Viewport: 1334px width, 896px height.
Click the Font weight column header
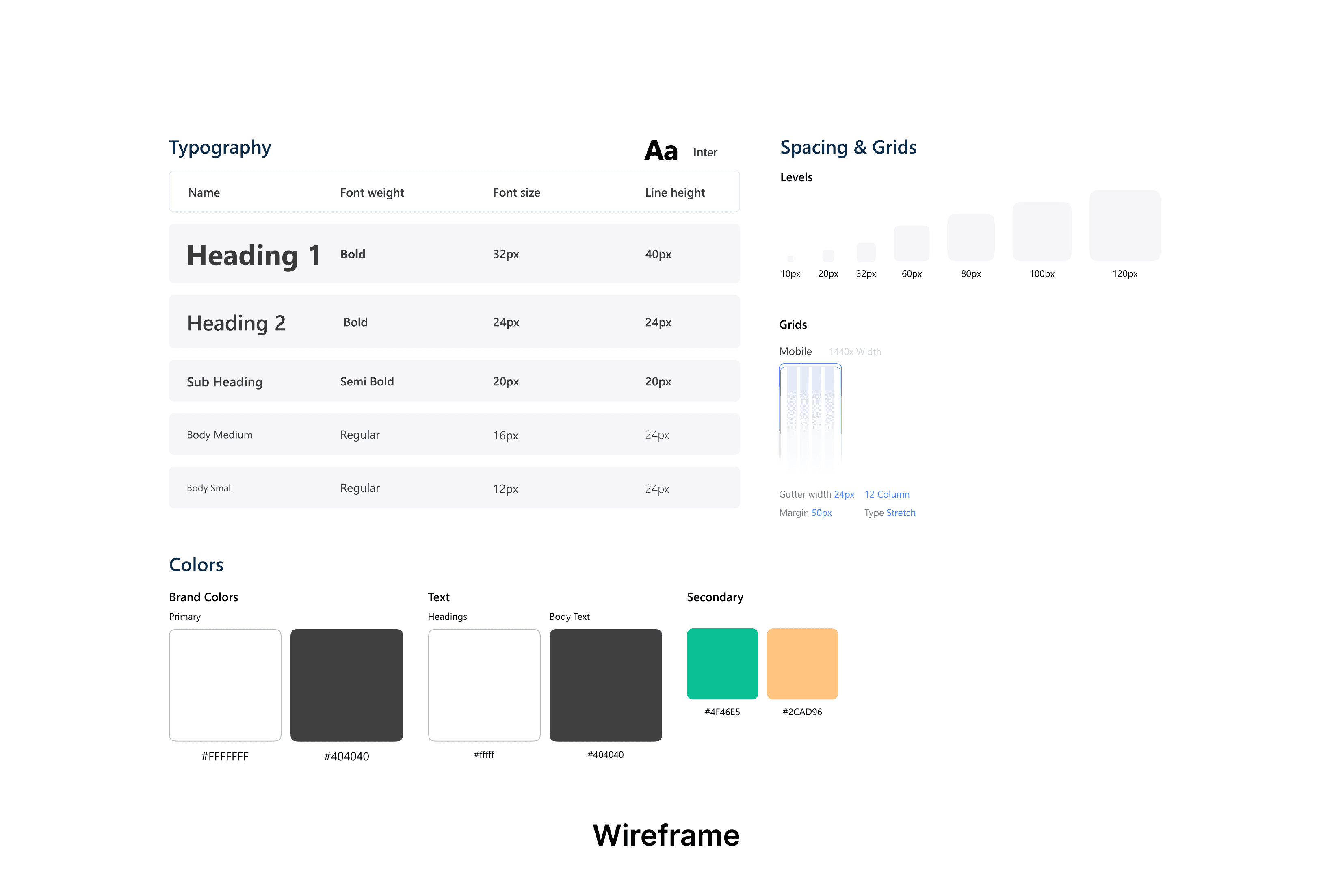pos(372,193)
